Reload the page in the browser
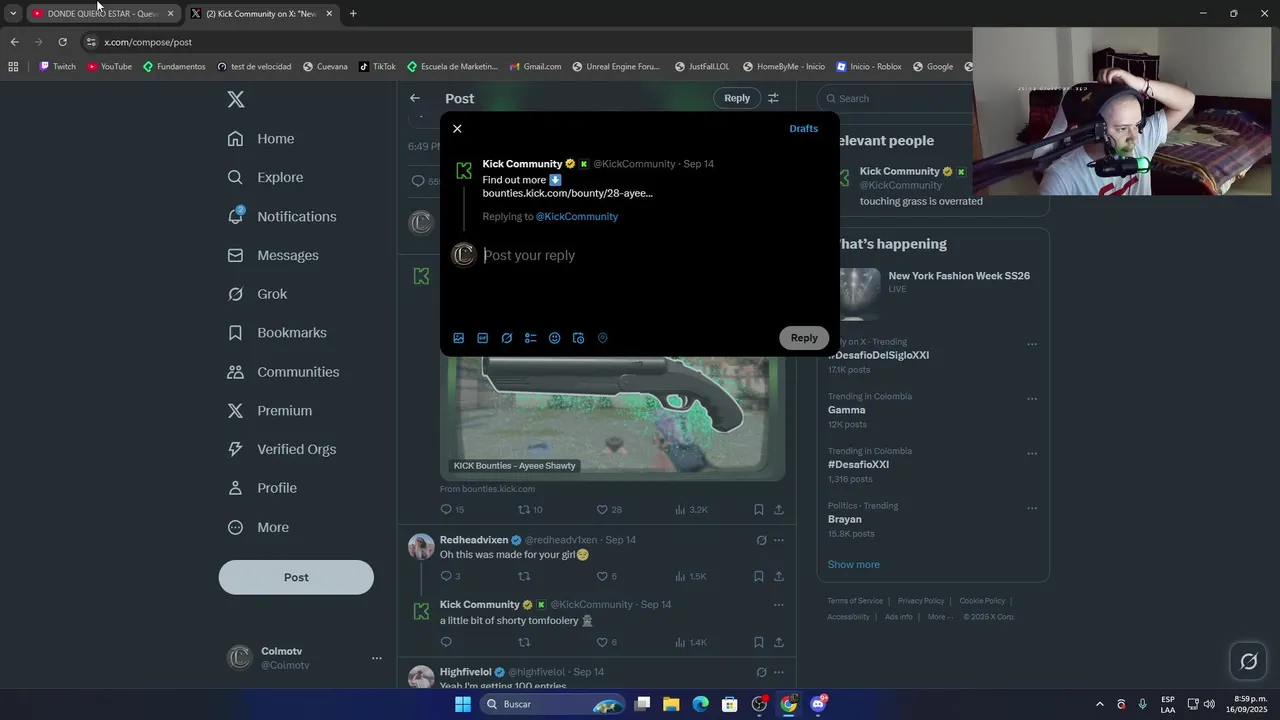 (x=62, y=42)
